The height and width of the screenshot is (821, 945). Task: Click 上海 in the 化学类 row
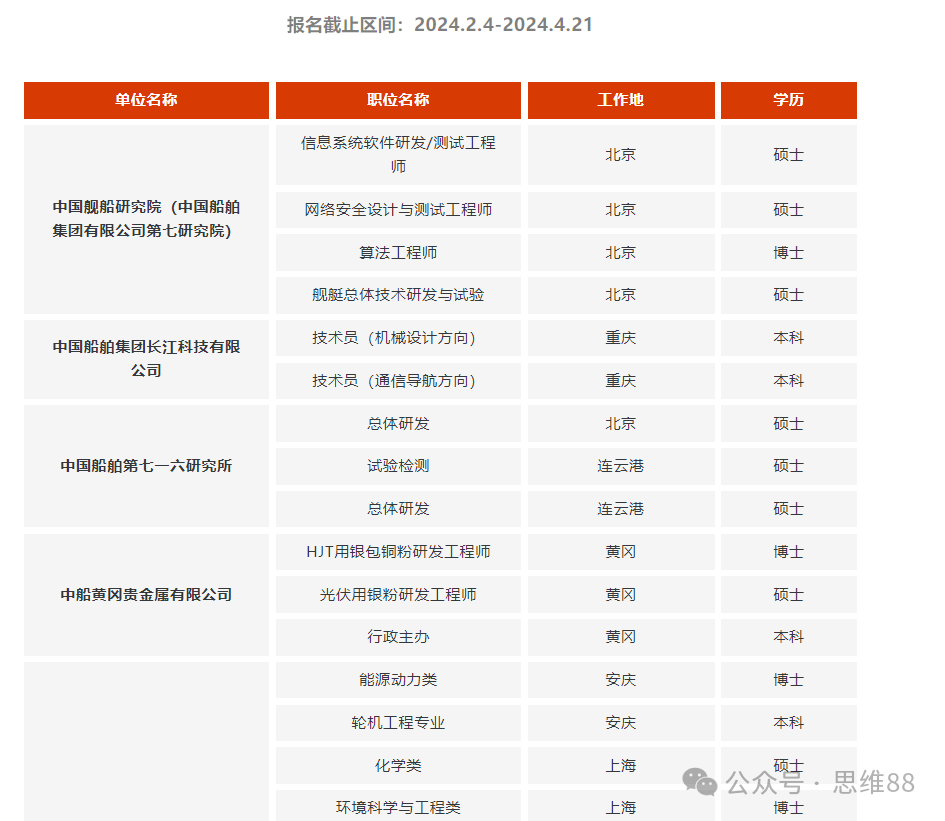[x=621, y=766]
